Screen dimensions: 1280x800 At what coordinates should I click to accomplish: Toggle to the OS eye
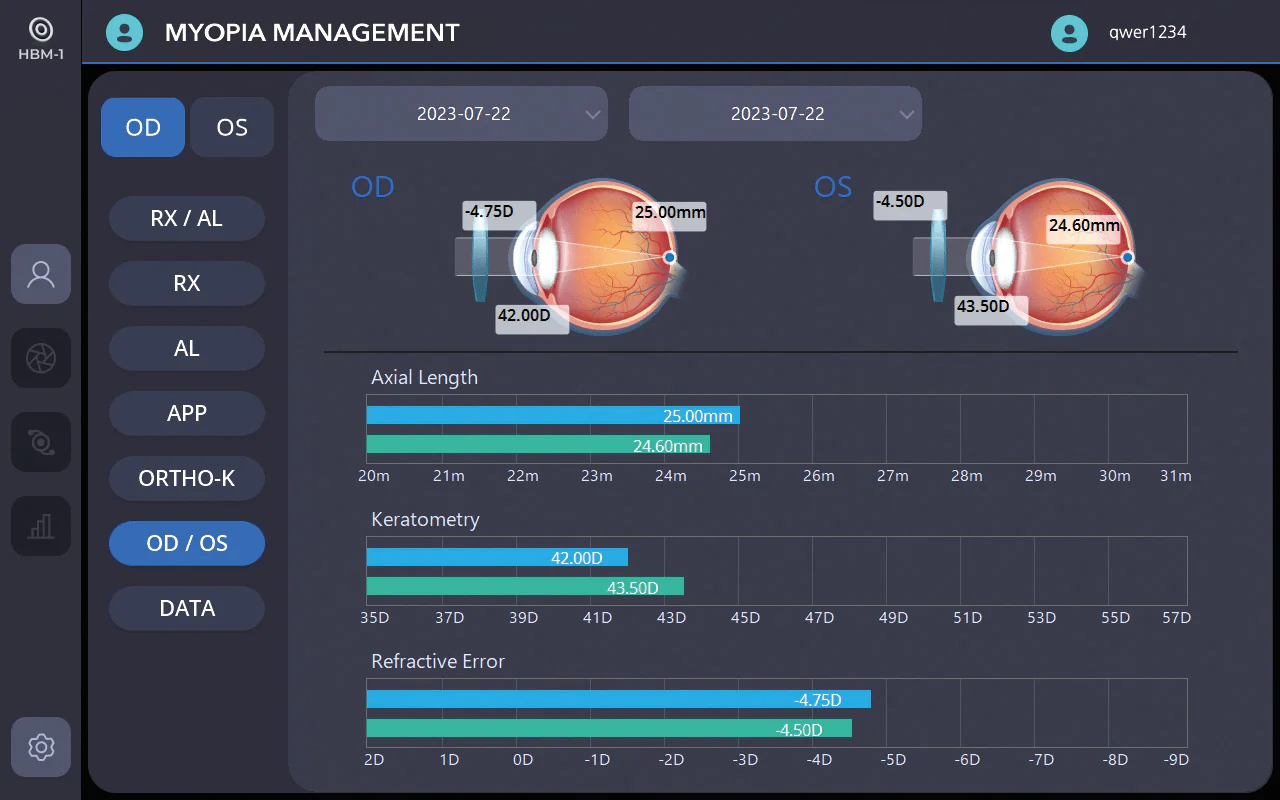232,127
